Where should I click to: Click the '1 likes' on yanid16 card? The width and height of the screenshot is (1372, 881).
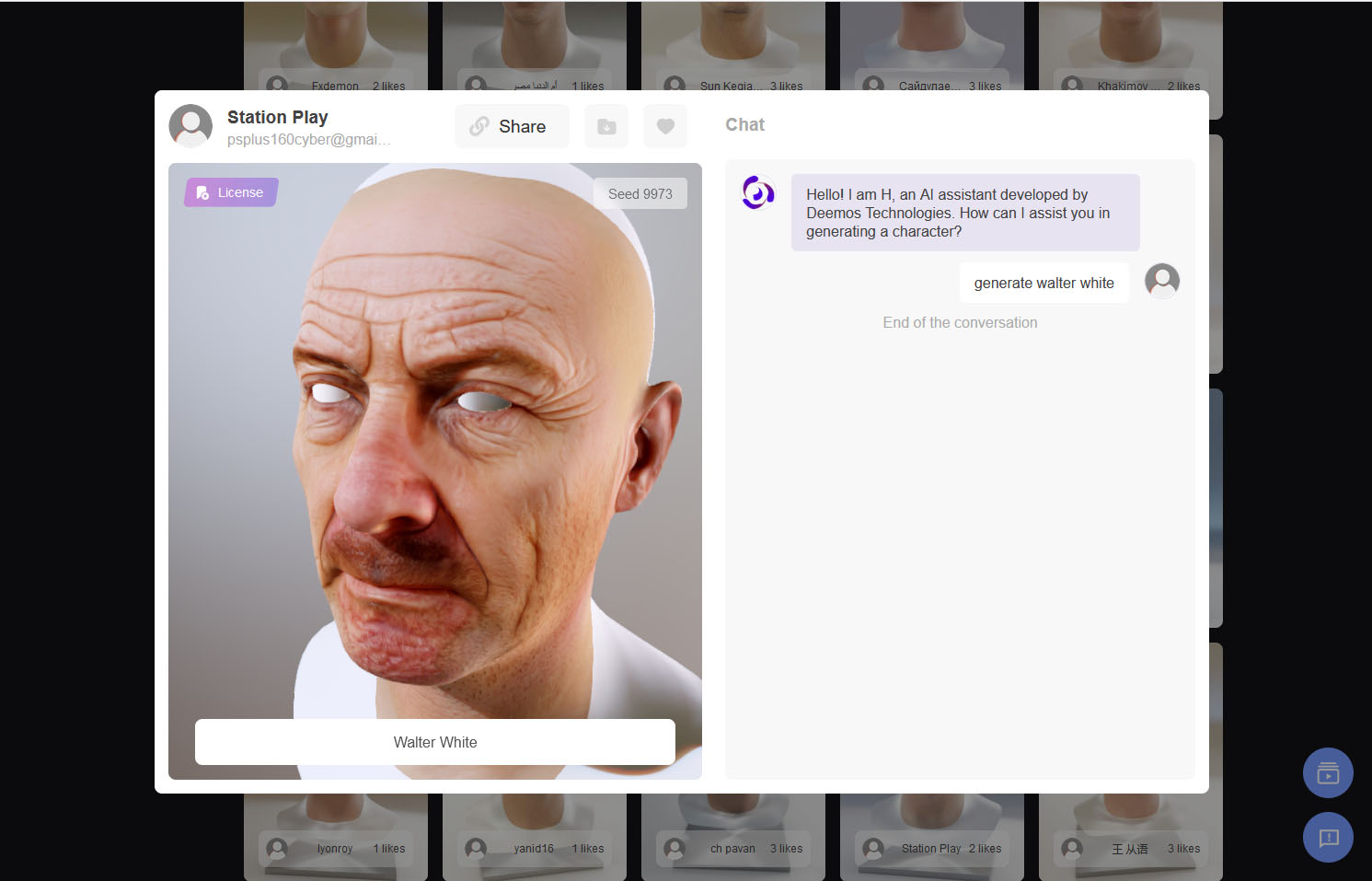click(x=588, y=849)
